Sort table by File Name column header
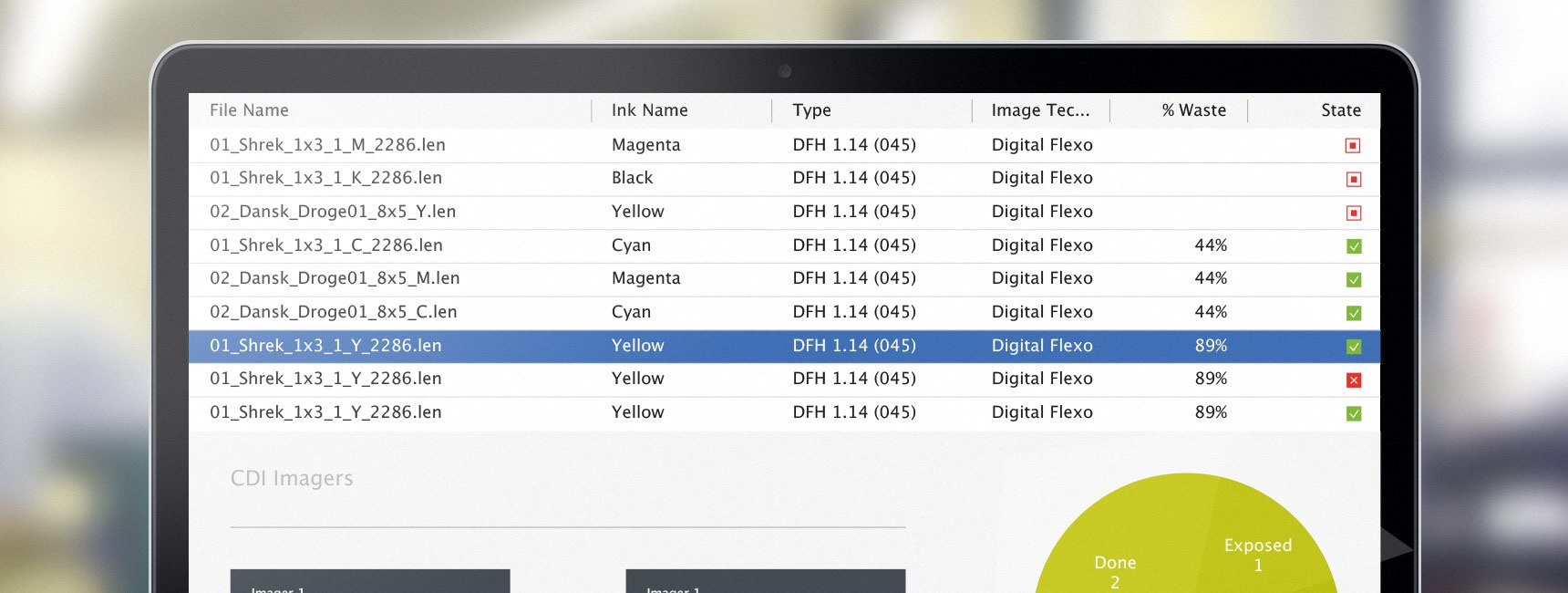The image size is (1568, 593). (x=249, y=110)
